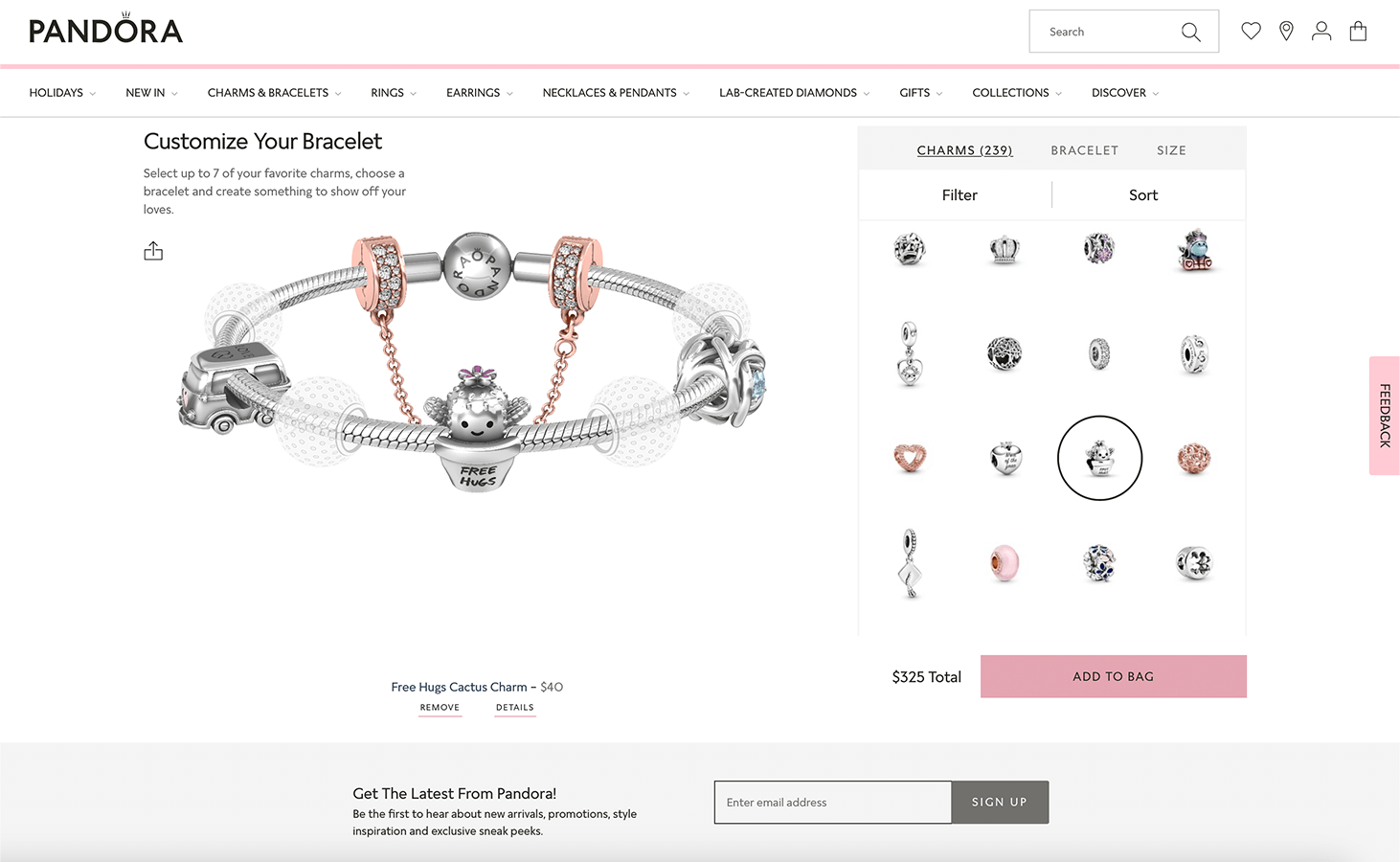This screenshot has width=1400, height=862.
Task: Select the silver crown charm
Action: (1005, 250)
